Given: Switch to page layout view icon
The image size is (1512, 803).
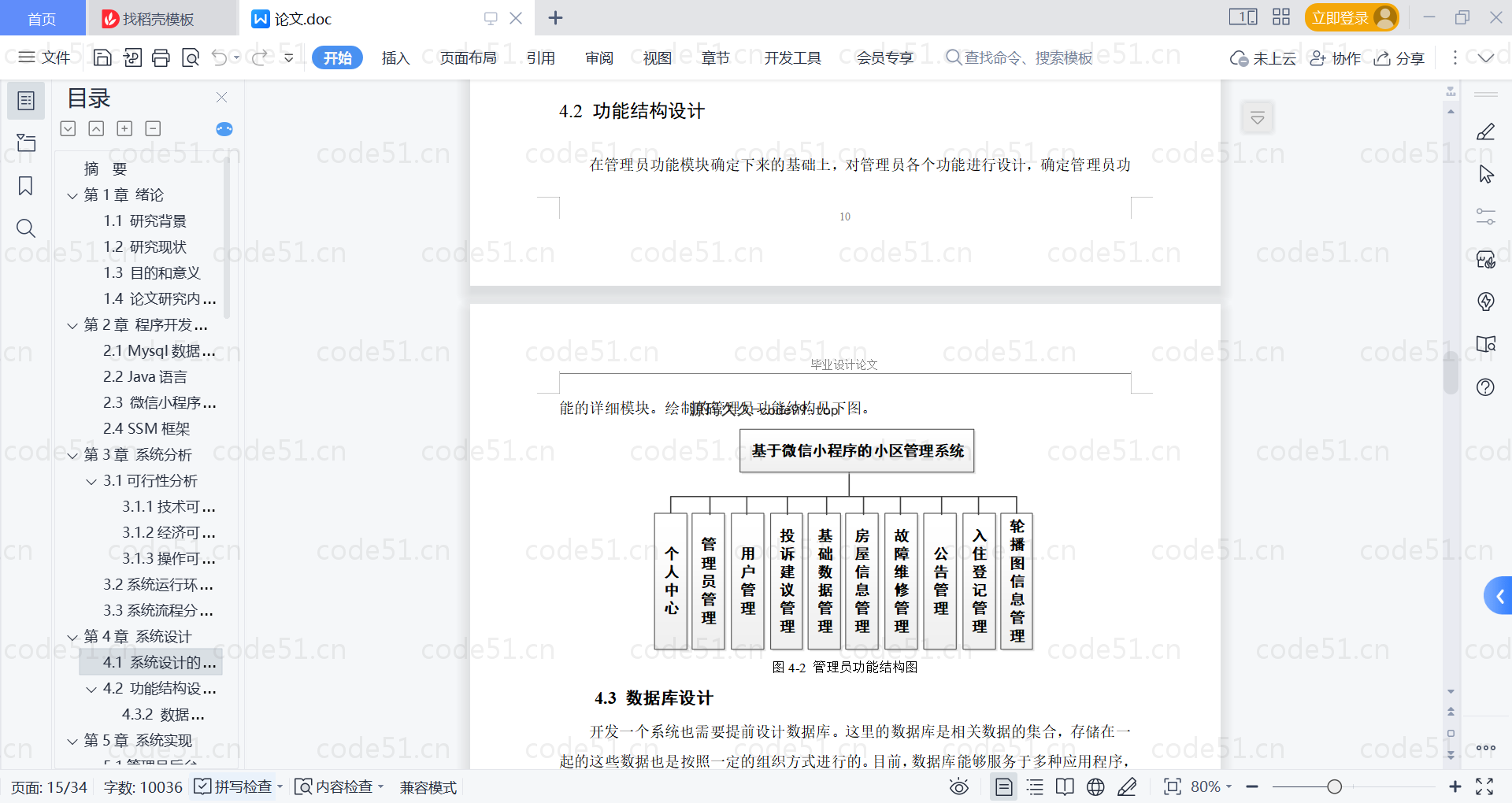Looking at the screenshot, I should tap(1004, 786).
